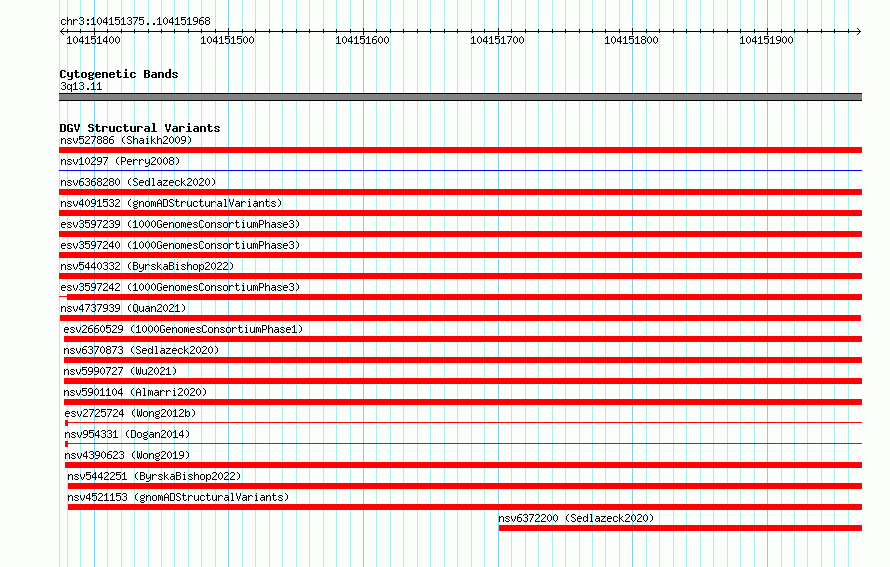Open nsv954331 (Dogan2014) label
Image resolution: width=890 pixels, height=567 pixels.
127,434
